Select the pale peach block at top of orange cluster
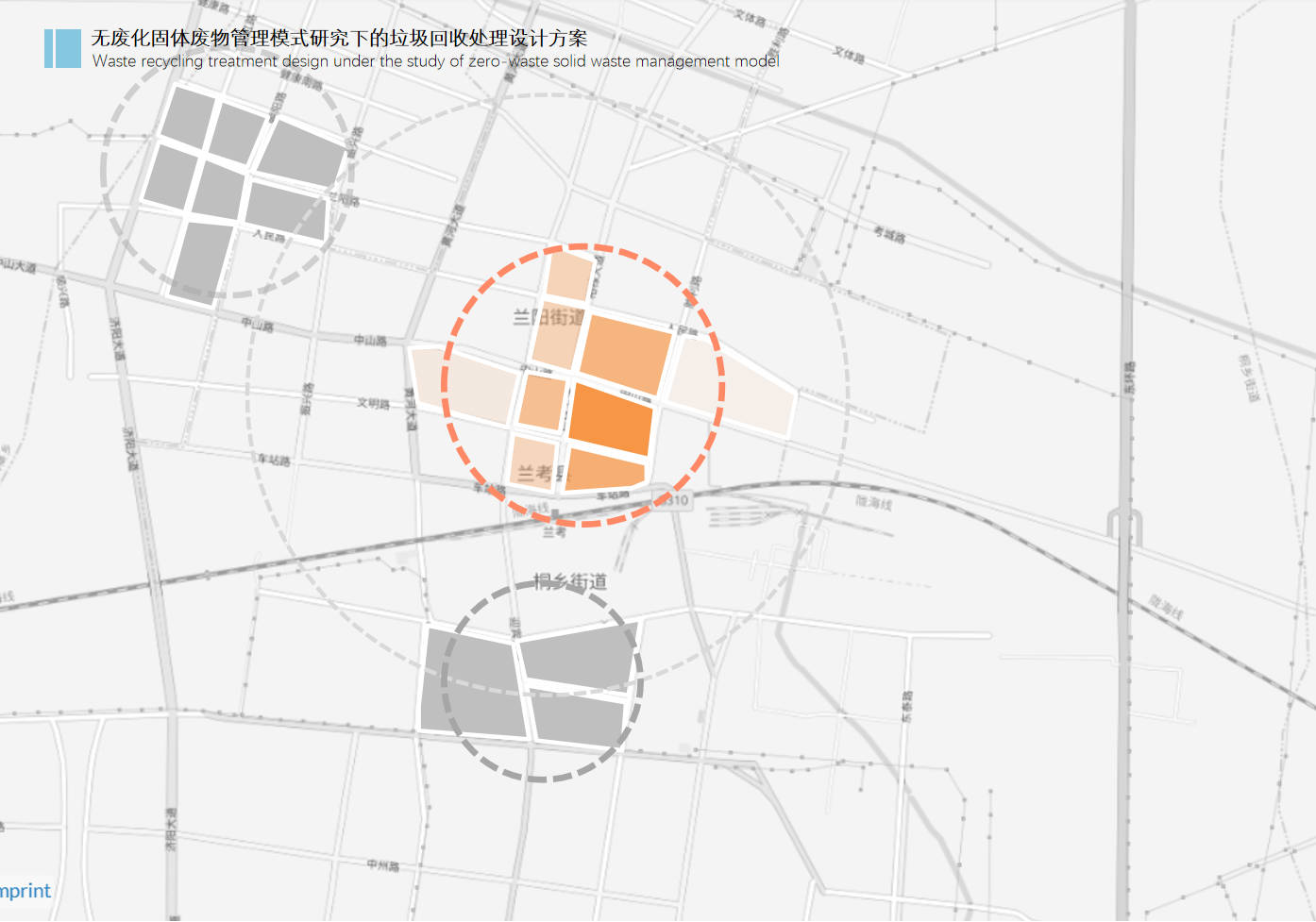 569,276
